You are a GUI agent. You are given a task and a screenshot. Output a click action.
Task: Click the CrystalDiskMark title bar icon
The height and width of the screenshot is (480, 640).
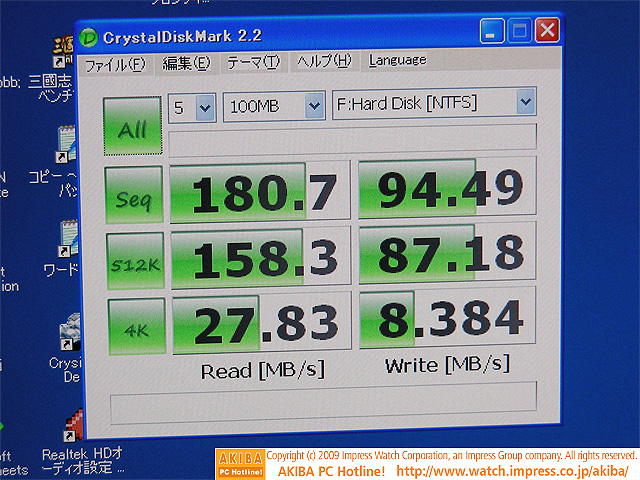click(89, 38)
